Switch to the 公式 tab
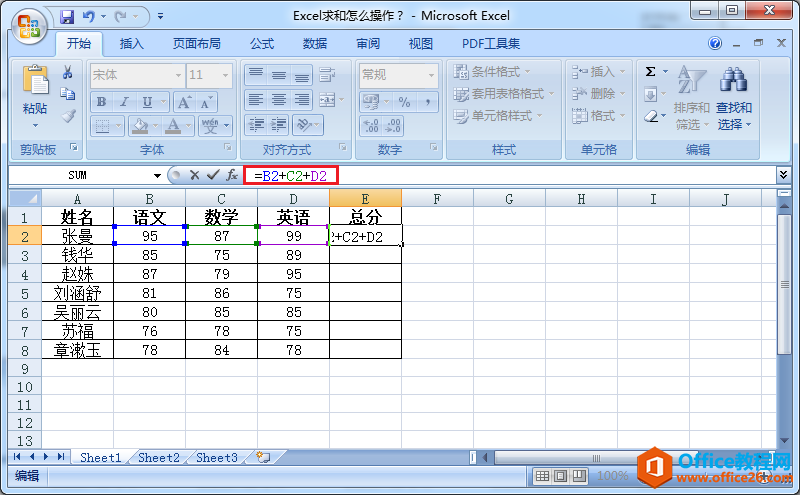This screenshot has width=800, height=495. coord(262,44)
